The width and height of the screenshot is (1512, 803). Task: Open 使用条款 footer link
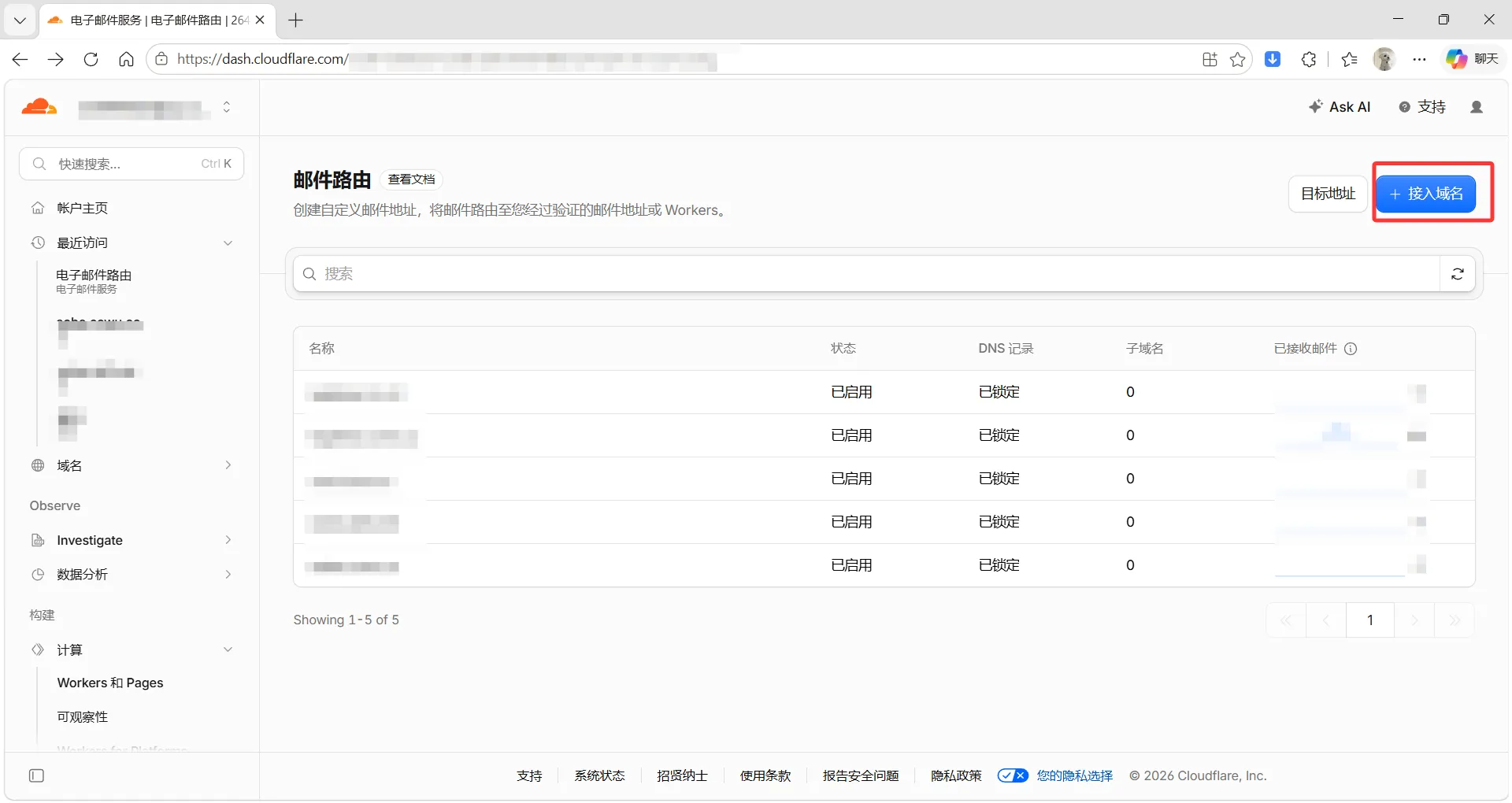pos(765,776)
